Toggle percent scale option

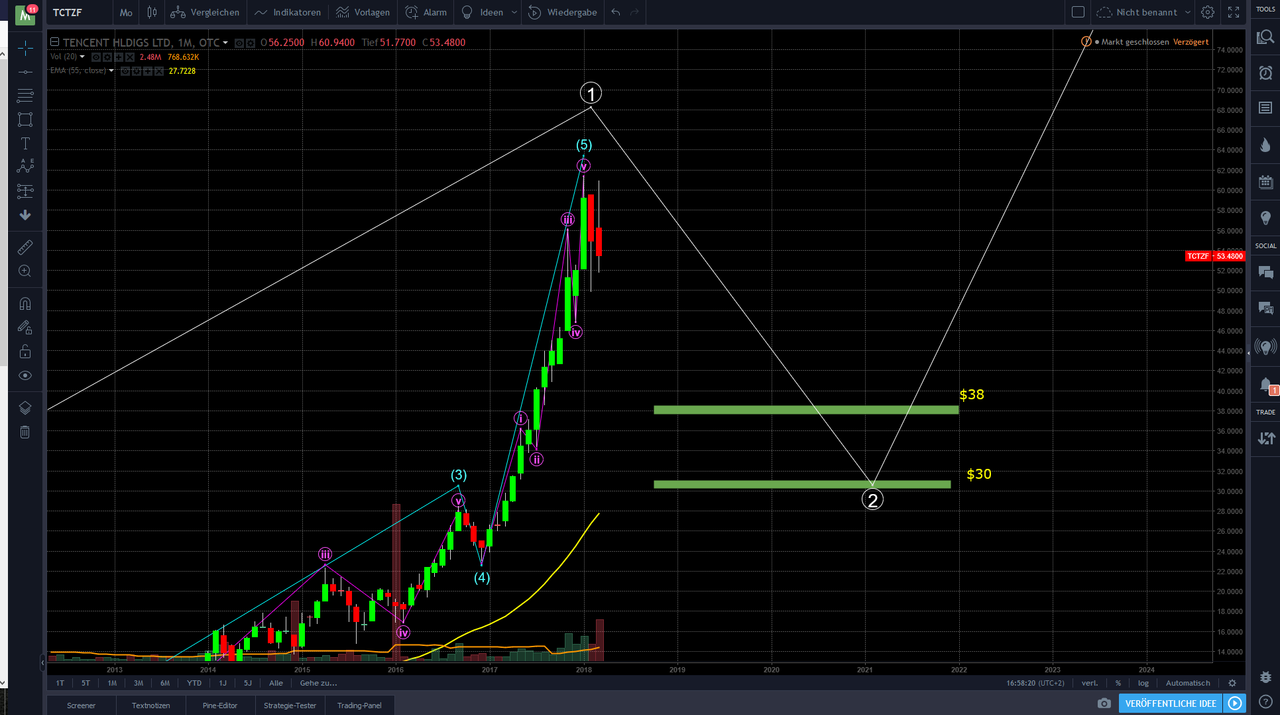[x=1118, y=683]
